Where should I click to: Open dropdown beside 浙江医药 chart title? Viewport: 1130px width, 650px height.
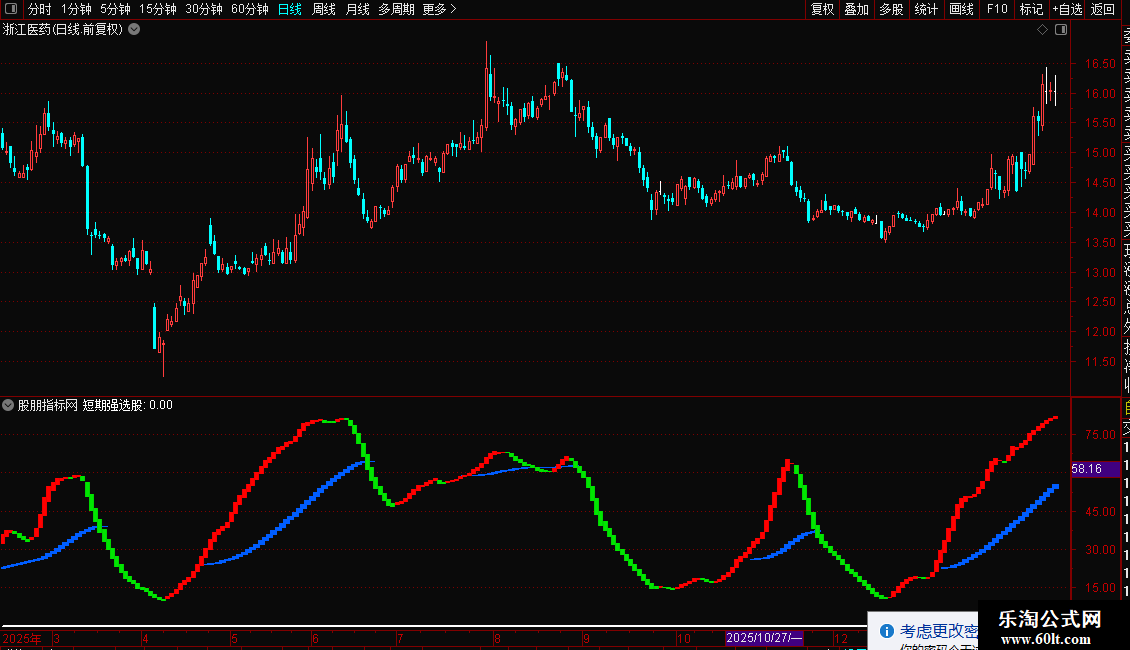click(x=134, y=30)
